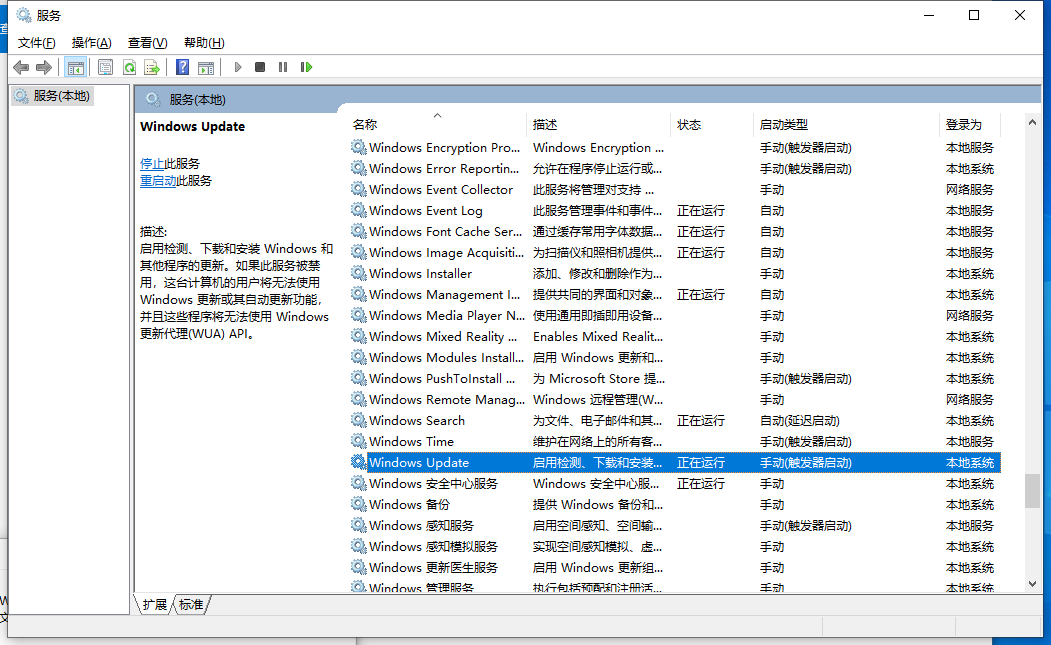Viewport: 1051px width, 645px height.
Task: Open the 查看(V) menu
Action: [146, 42]
